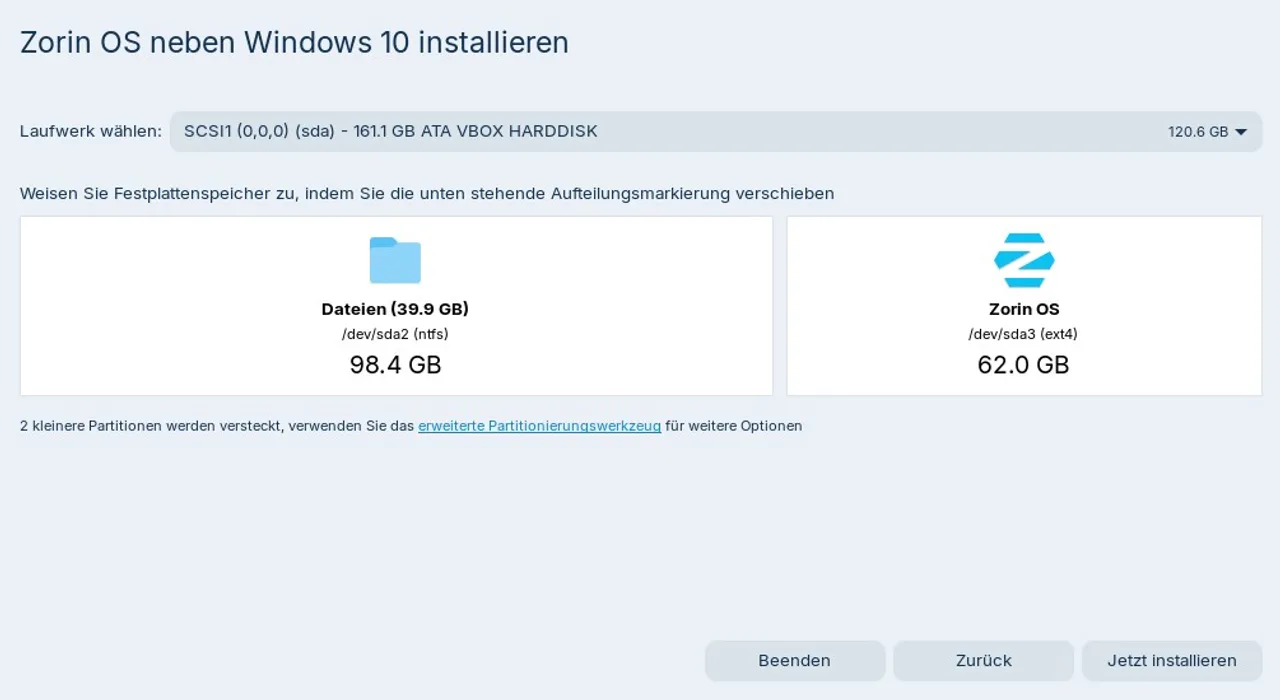Screen dimensions: 1280x700
Task: Click the 62.0 GB size value
Action: point(1024,365)
